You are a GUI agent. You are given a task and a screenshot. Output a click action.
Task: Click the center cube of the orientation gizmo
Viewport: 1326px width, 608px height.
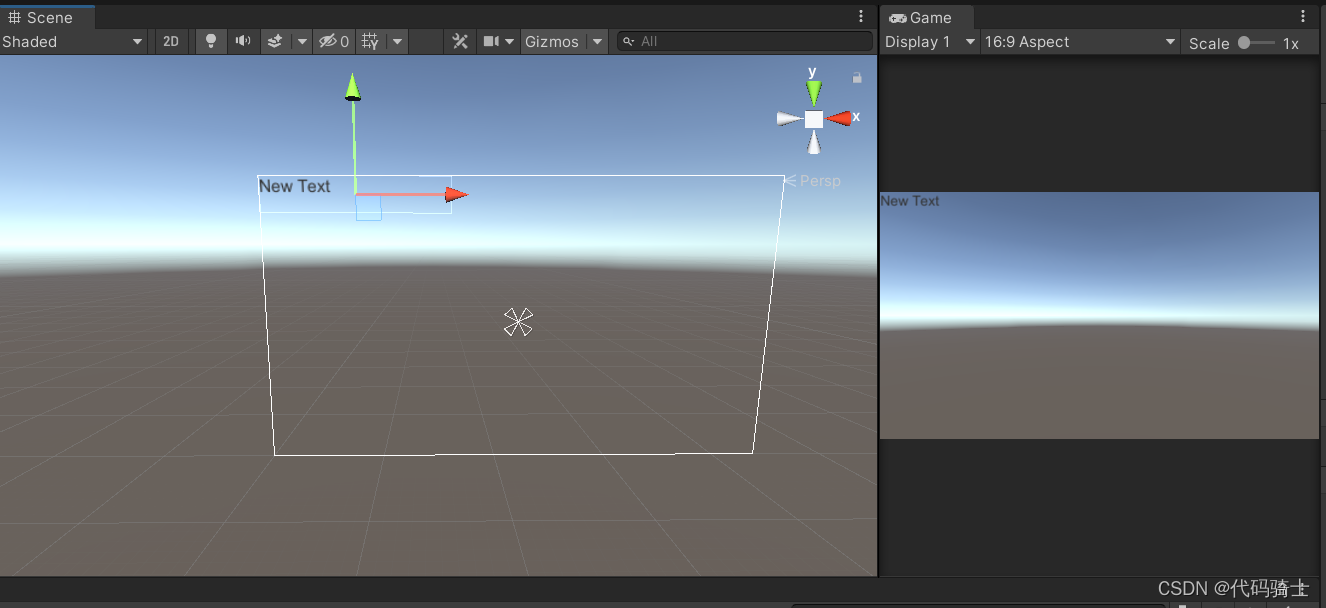pos(814,119)
